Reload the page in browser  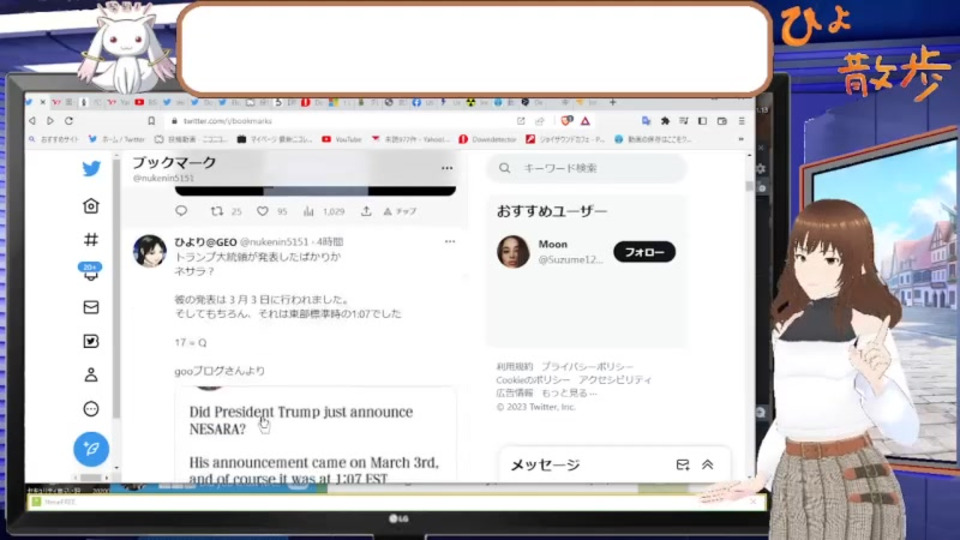click(x=69, y=121)
